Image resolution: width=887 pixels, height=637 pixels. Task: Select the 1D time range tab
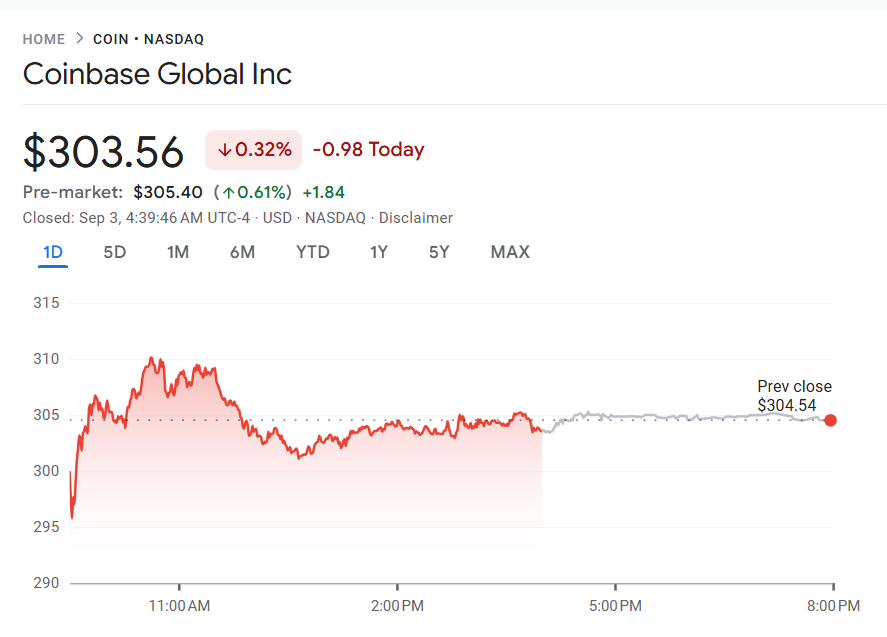click(53, 252)
